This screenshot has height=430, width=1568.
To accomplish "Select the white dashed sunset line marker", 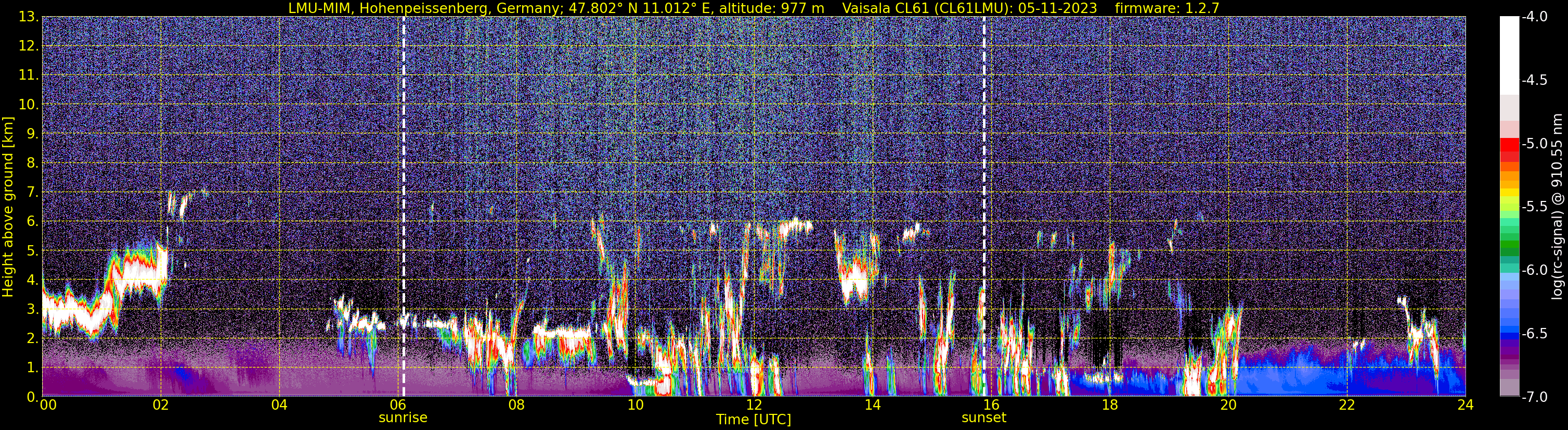I will [x=983, y=206].
